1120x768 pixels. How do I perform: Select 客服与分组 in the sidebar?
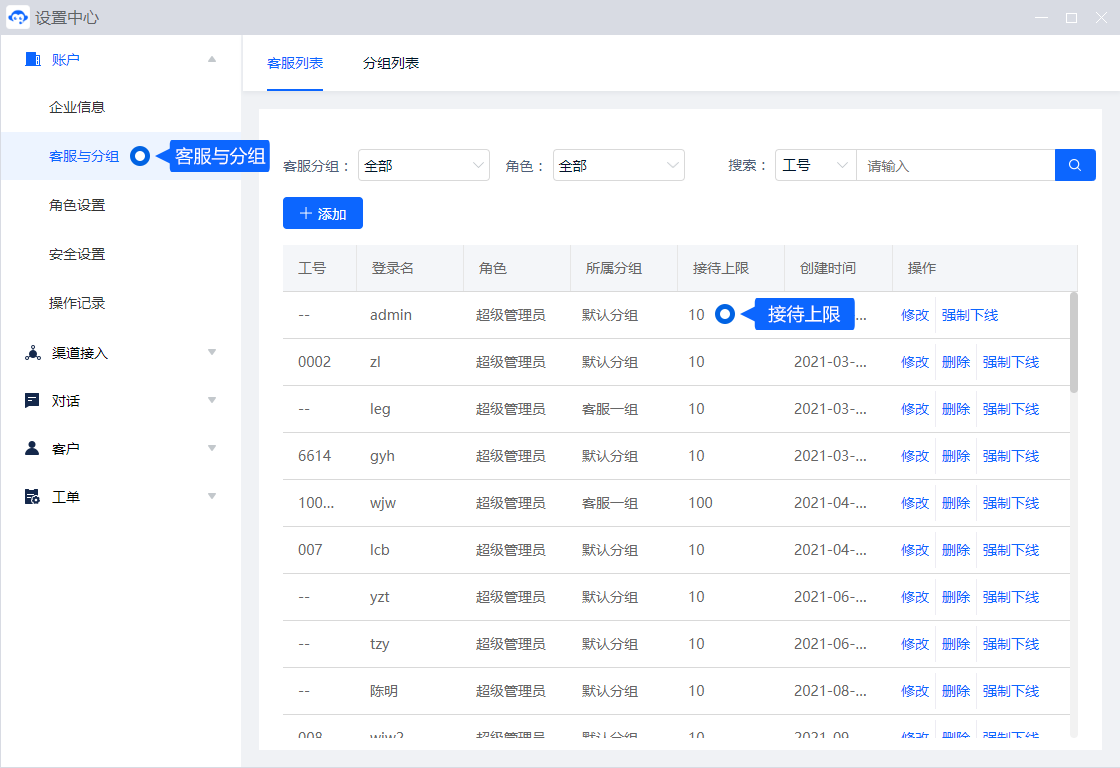pos(84,156)
